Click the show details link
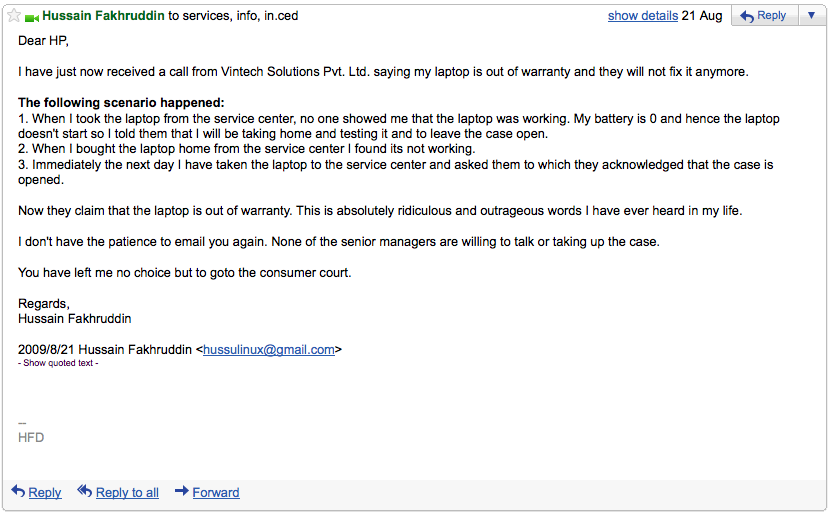The image size is (831, 516). [642, 16]
